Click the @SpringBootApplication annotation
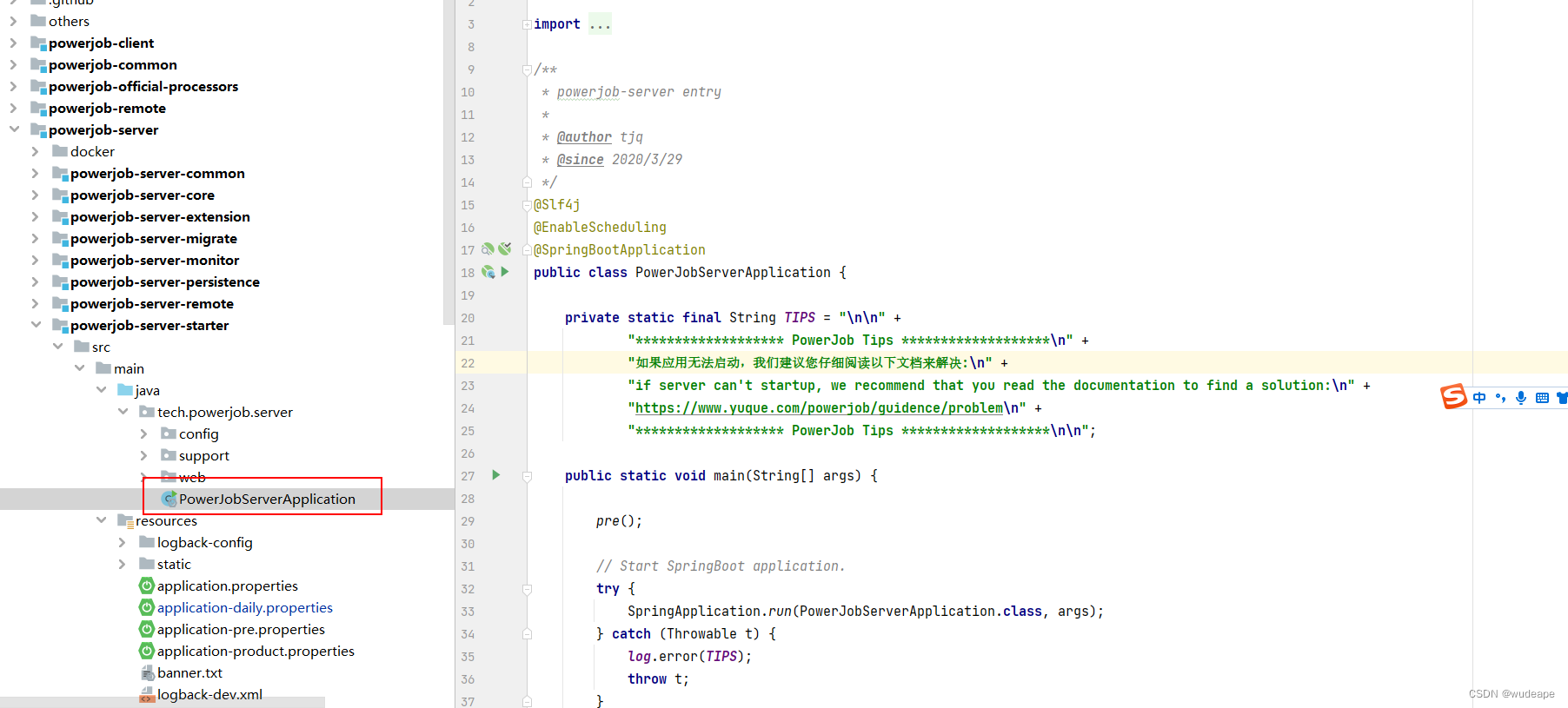 [x=620, y=250]
